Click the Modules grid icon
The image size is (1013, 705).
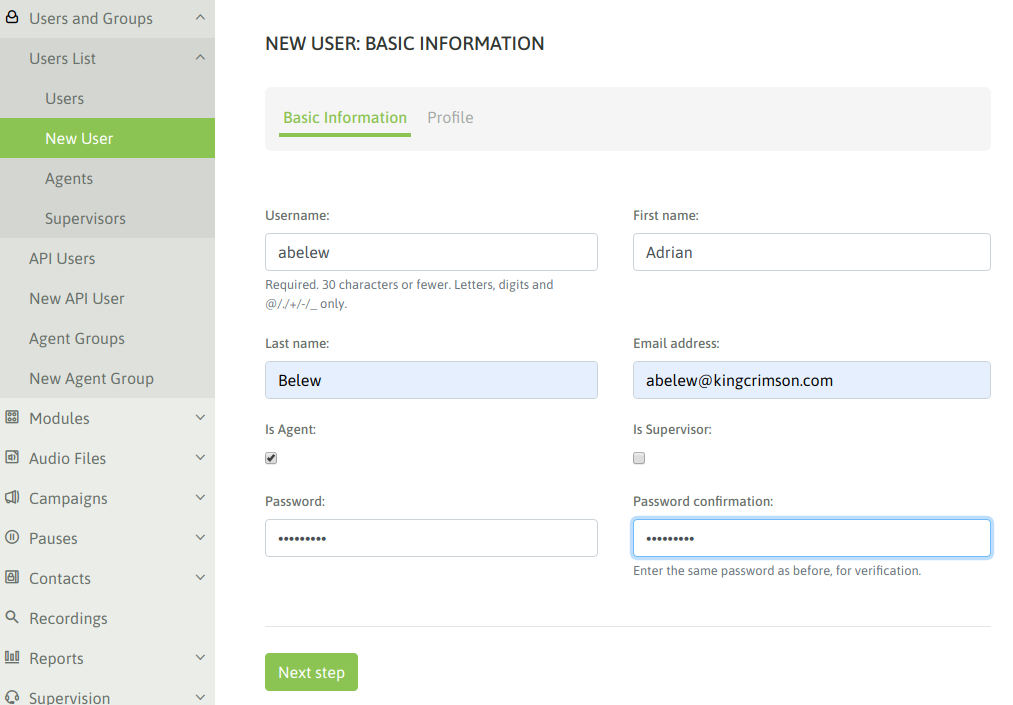point(12,417)
